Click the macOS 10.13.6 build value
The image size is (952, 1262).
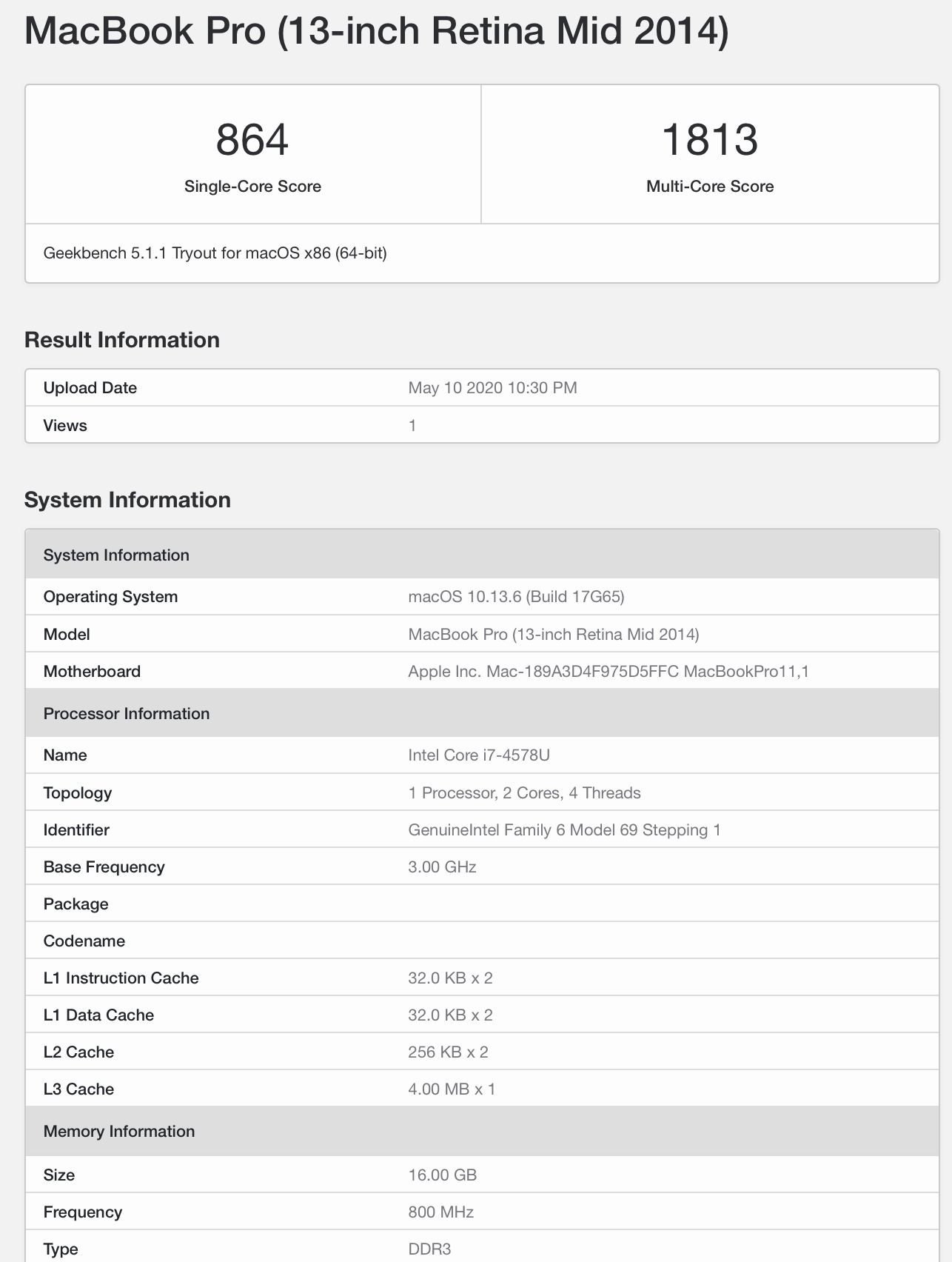[516, 597]
